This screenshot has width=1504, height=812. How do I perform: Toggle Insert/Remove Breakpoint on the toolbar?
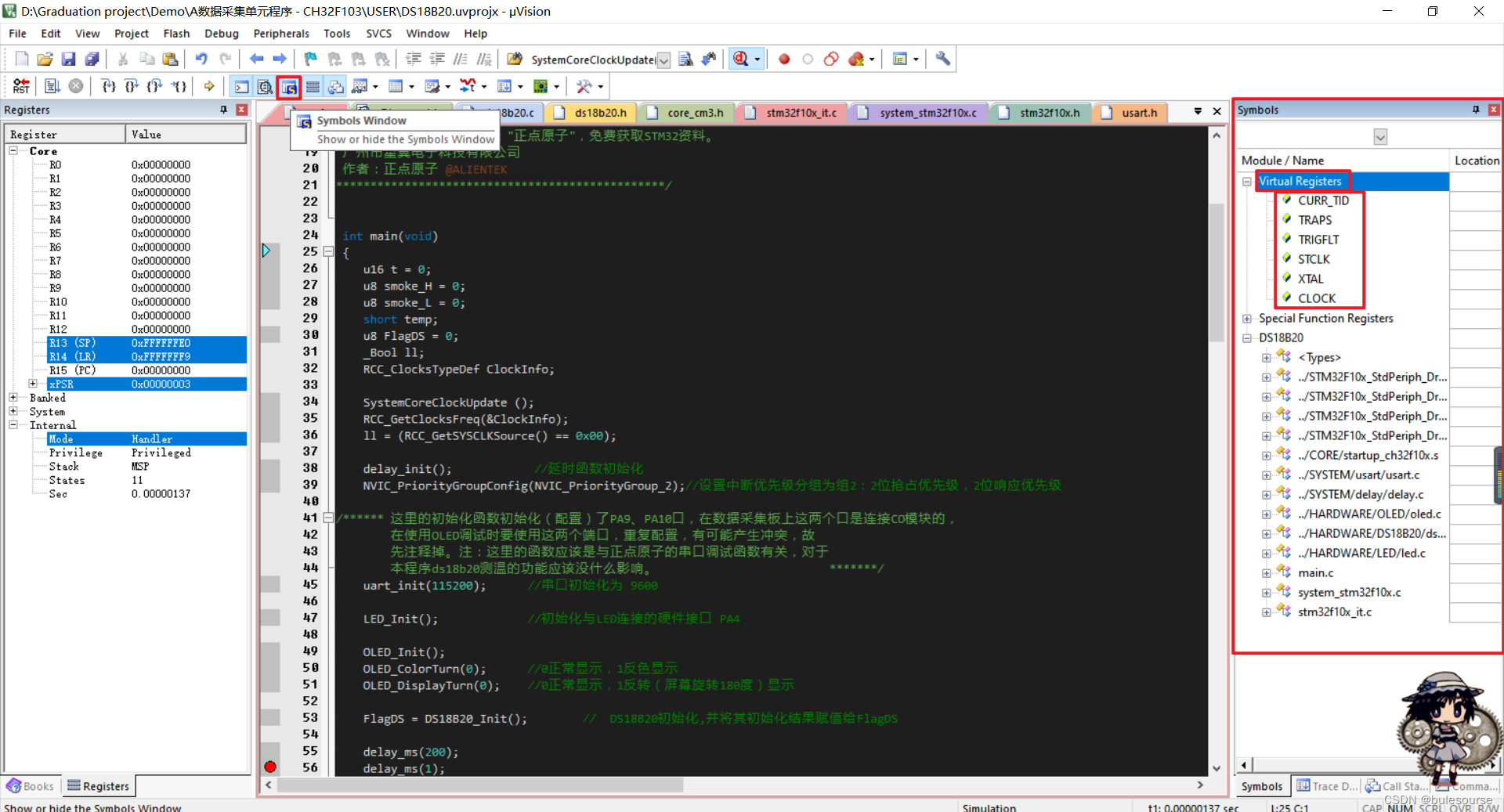[783, 59]
